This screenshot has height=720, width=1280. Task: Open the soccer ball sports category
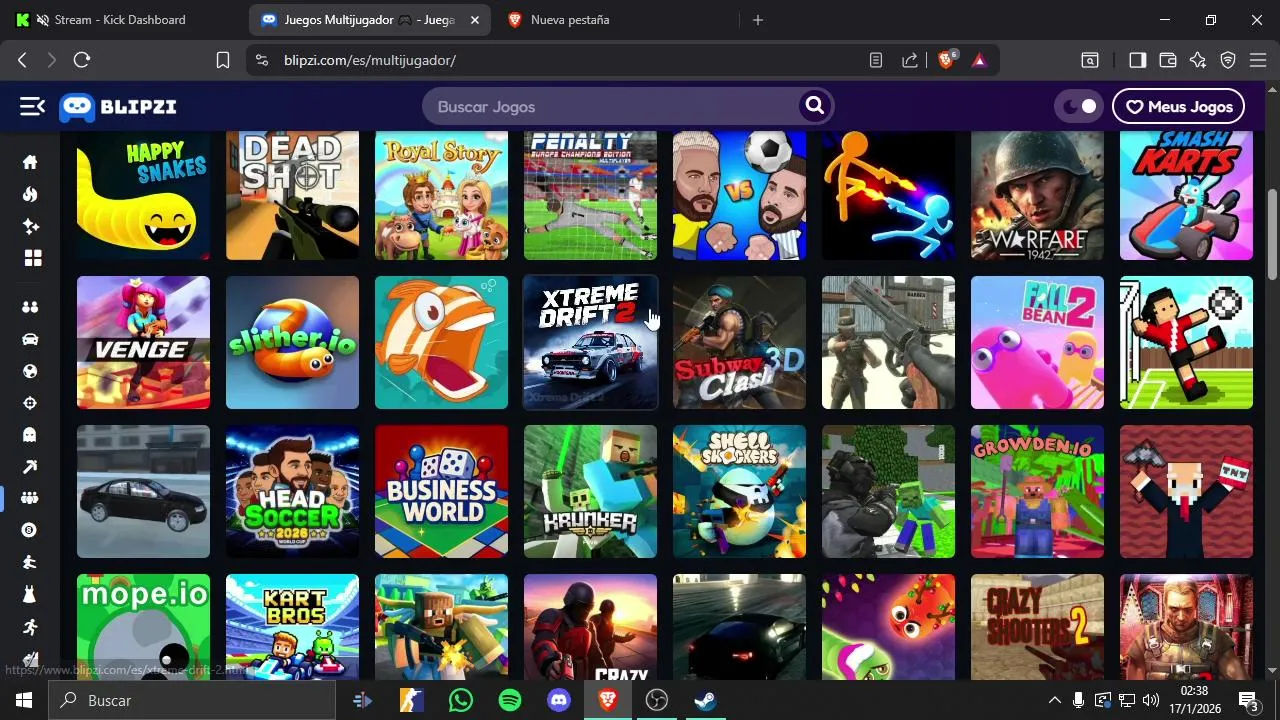(x=30, y=371)
